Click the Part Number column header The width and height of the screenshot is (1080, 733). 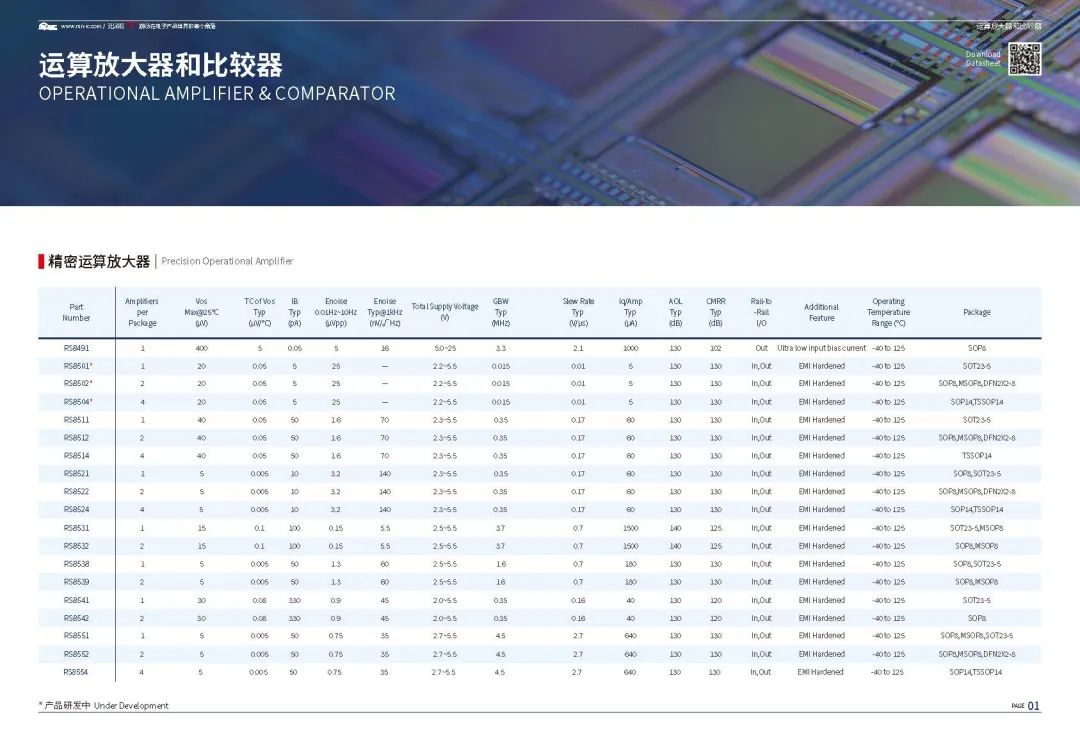(x=76, y=313)
